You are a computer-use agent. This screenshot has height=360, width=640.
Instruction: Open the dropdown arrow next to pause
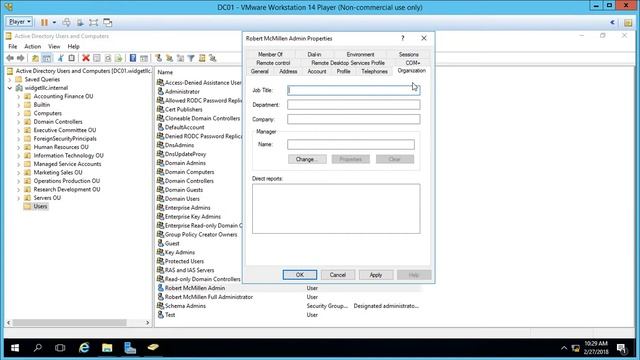coord(54,22)
